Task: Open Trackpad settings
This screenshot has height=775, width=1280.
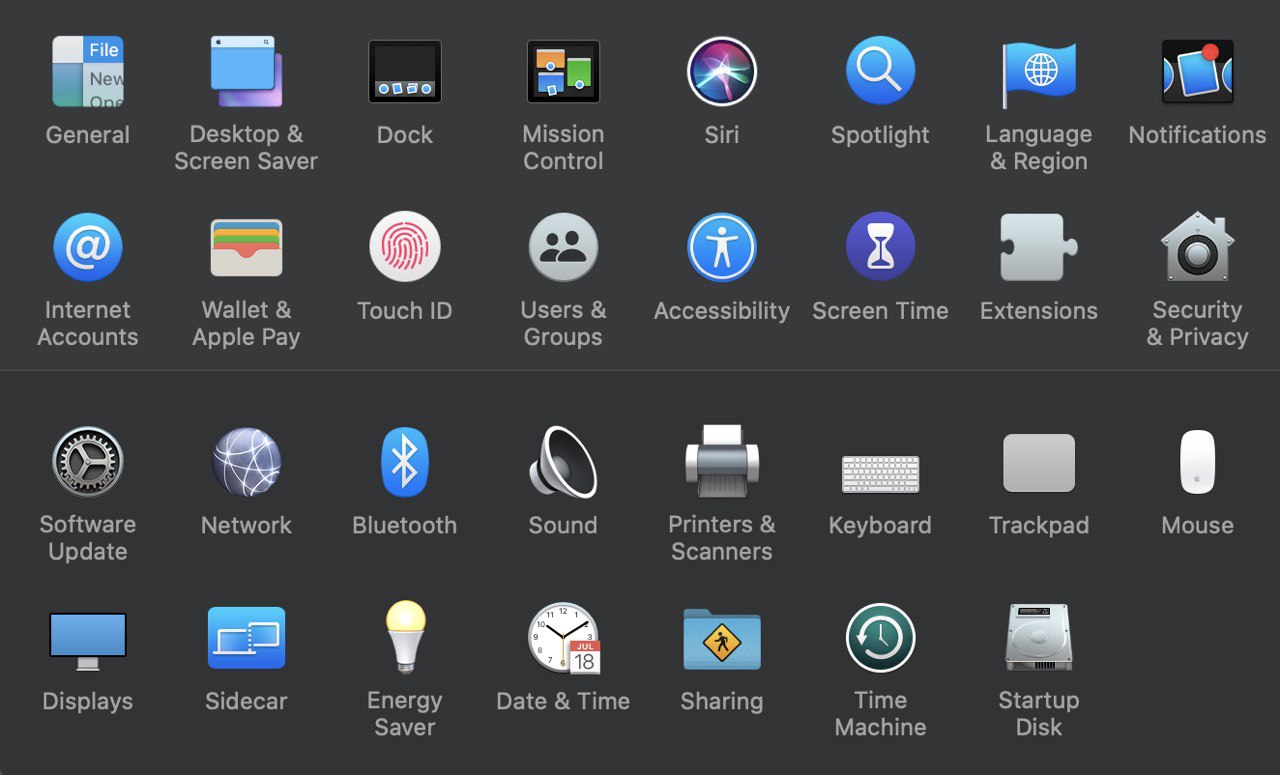Action: [x=1039, y=463]
